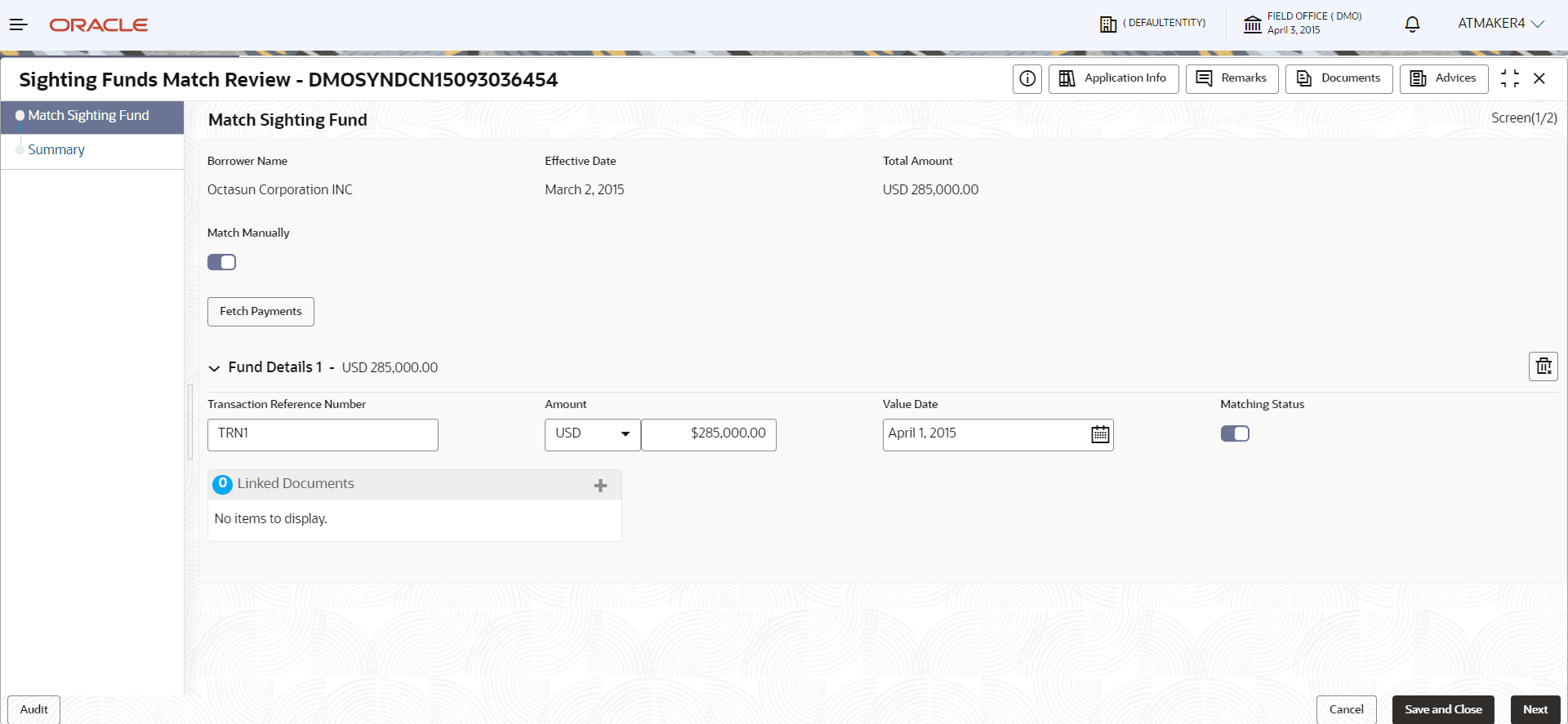Open the ATMAKER4 user menu
Screen dimensions: 1568x724
click(1501, 24)
